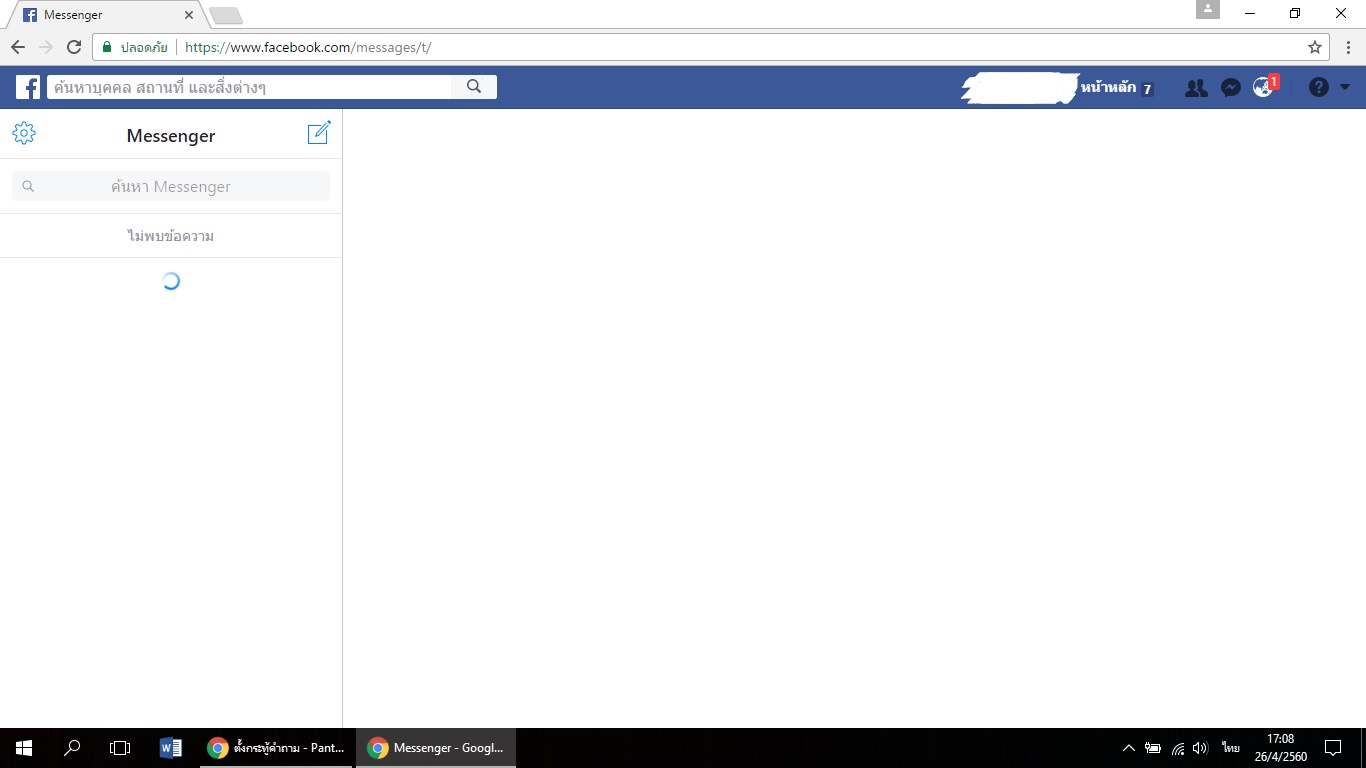Open the Action Center notification icon
Viewport: 1366px width, 768px height.
1333,747
